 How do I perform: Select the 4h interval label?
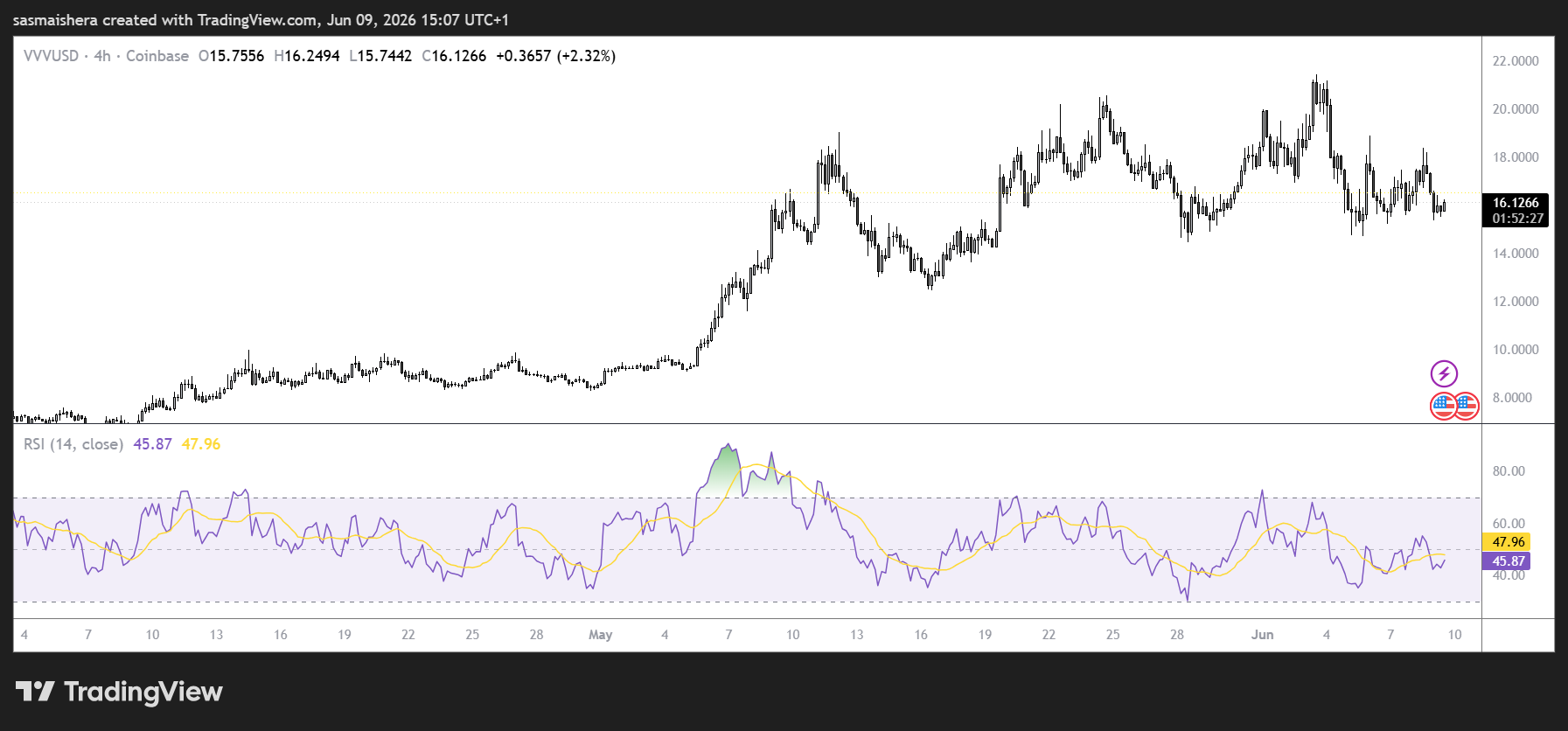102,56
